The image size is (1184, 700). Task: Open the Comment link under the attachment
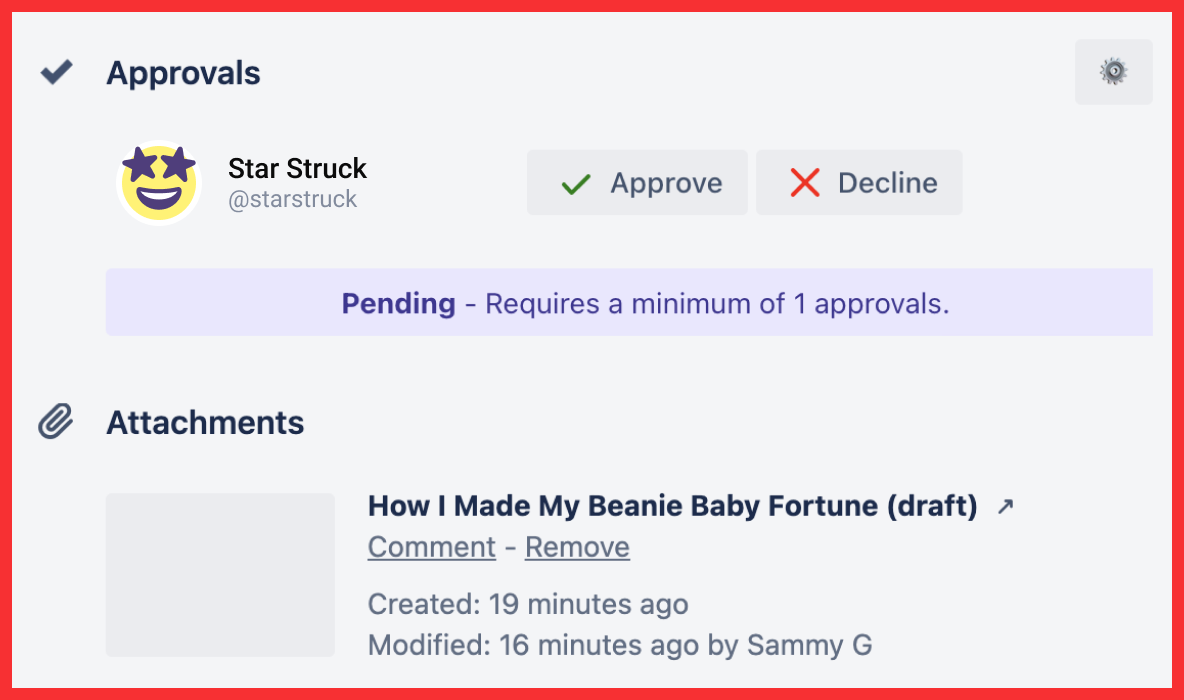(431, 547)
